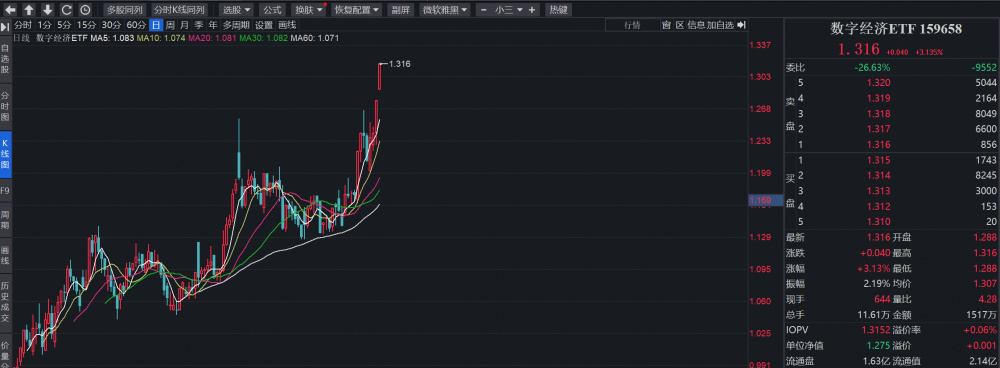The height and width of the screenshot is (368, 1000).
Task: Click the 加自选 button
Action: (x=720, y=25)
